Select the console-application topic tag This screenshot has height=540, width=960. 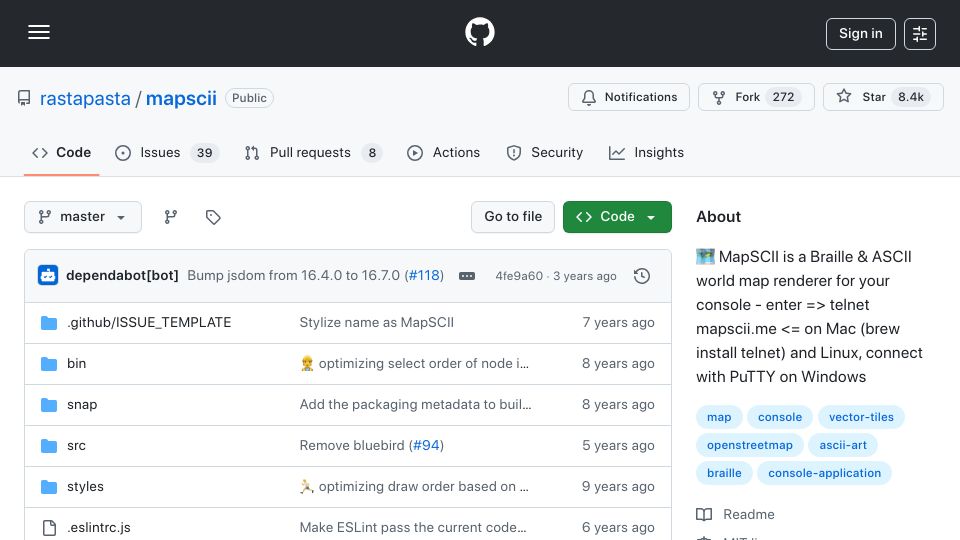[824, 473]
